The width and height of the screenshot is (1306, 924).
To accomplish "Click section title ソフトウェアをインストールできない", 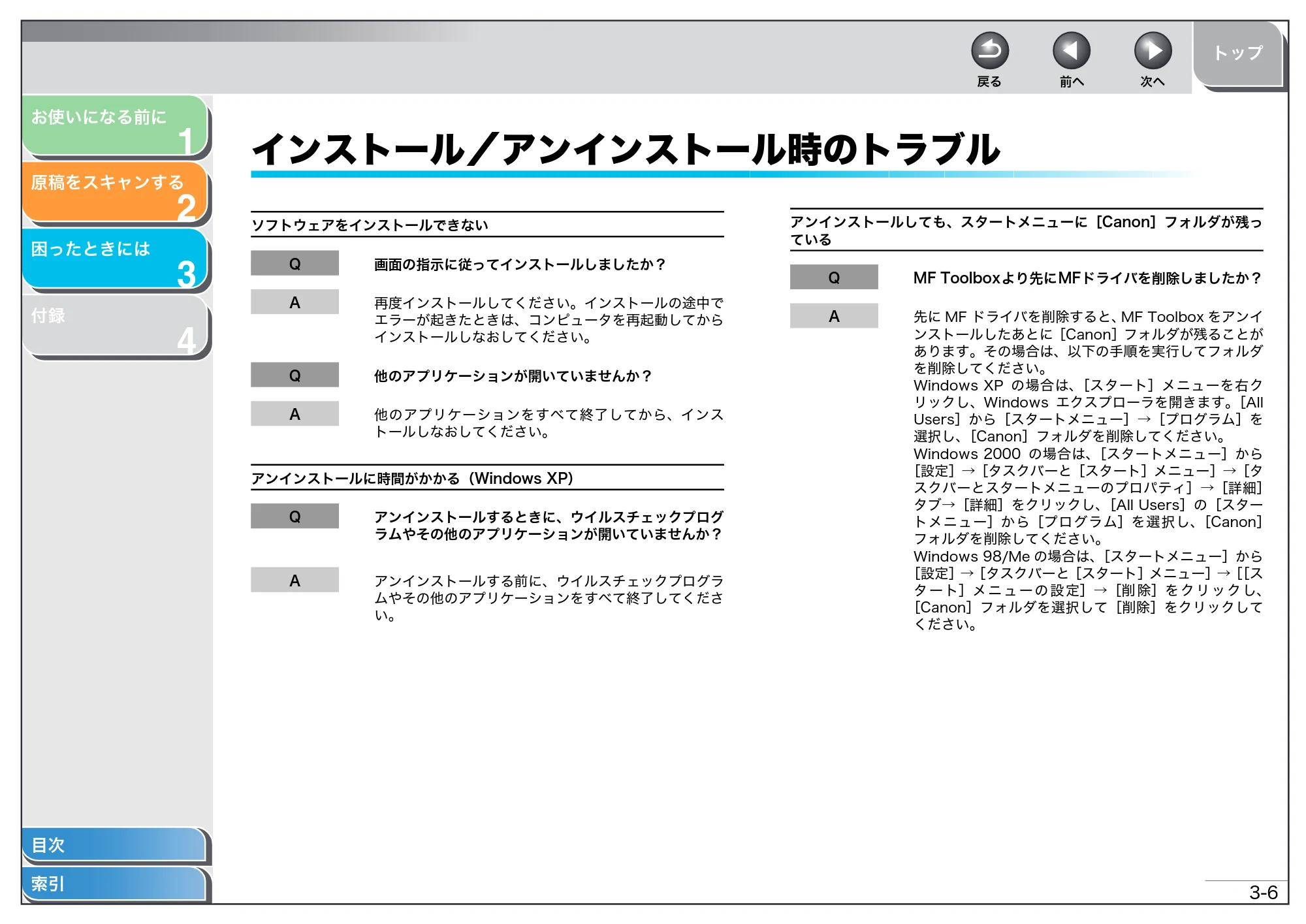I will pyautogui.click(x=370, y=225).
